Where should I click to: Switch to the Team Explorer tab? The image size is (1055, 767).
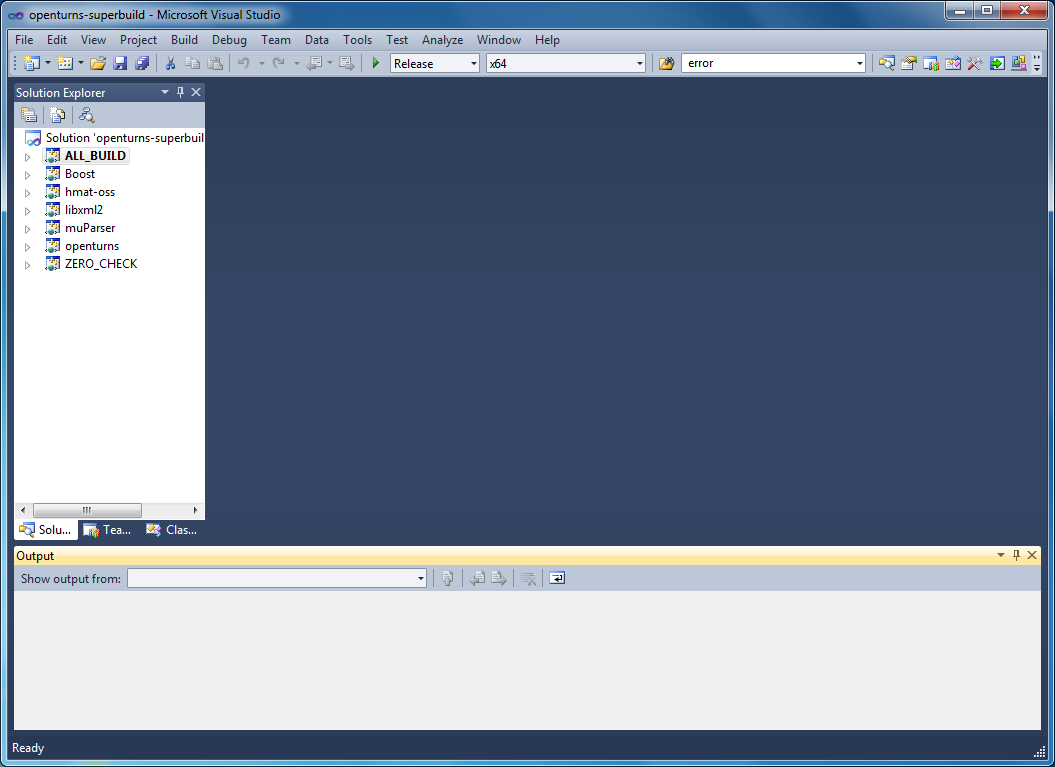107,530
